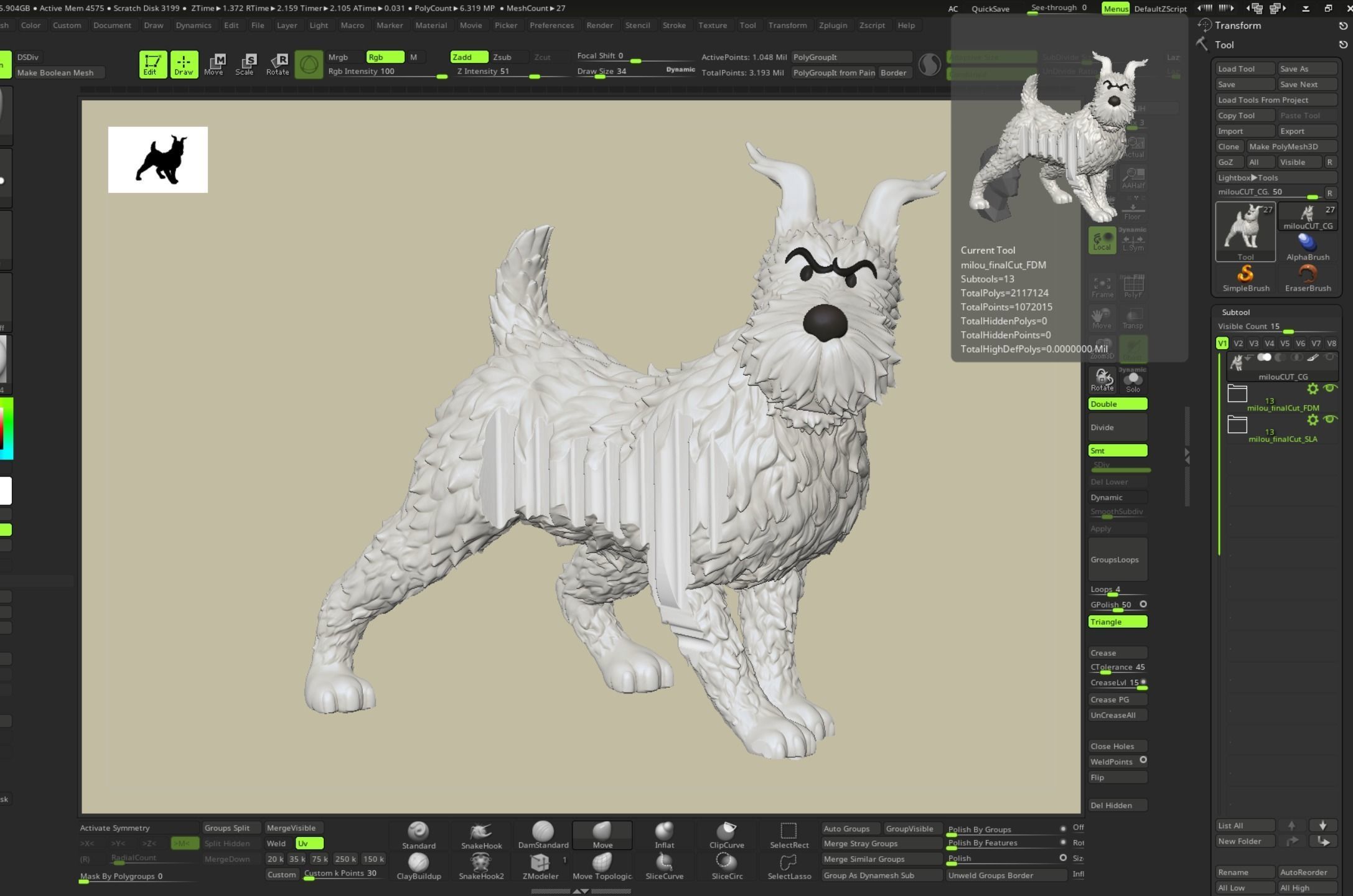Activate the Edit mode button

(x=152, y=64)
